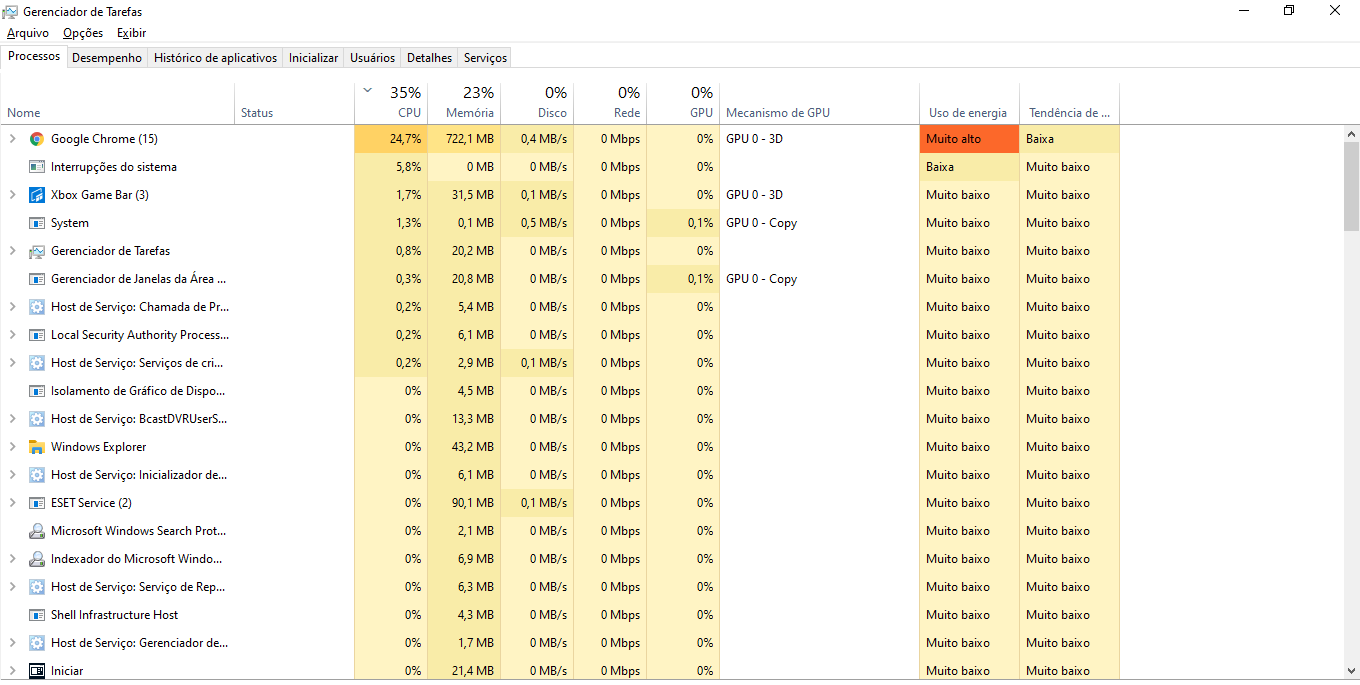Sort by Mecanismo de GPU column header
Screen dimensions: 1360x685
click(819, 103)
